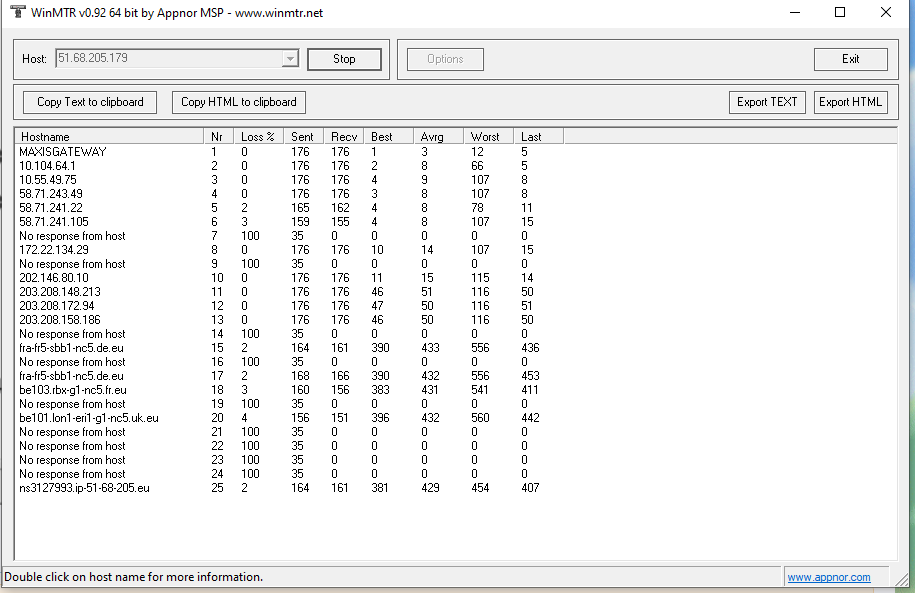
Task: Select the 172.22.134.29 hop row
Action: pyautogui.click(x=54, y=250)
